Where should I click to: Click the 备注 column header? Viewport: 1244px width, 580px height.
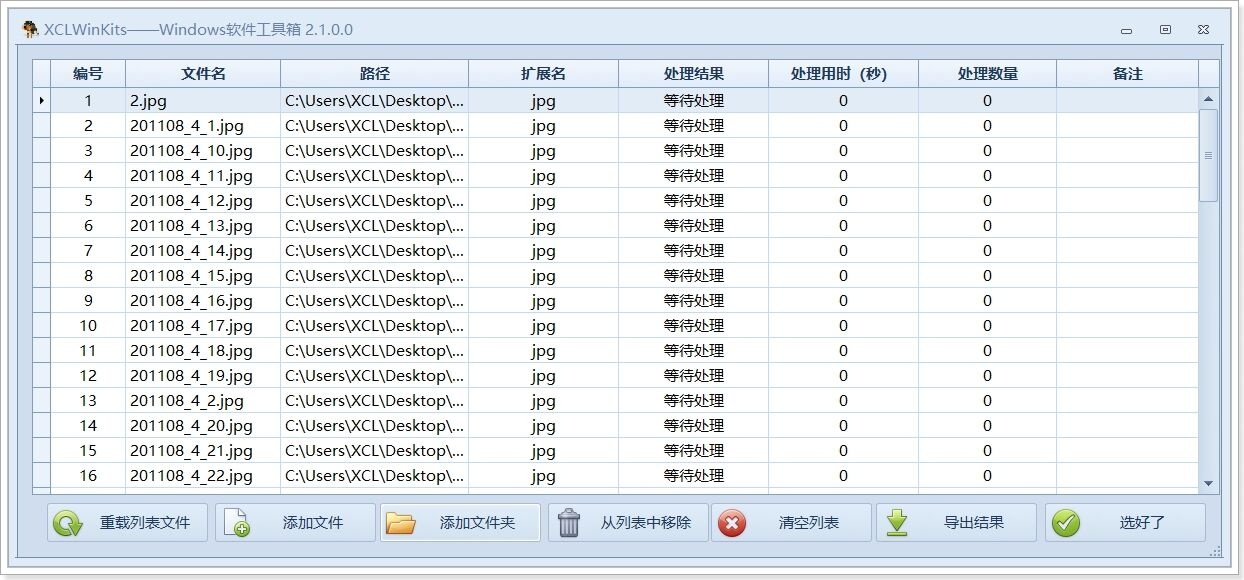(x=1127, y=74)
